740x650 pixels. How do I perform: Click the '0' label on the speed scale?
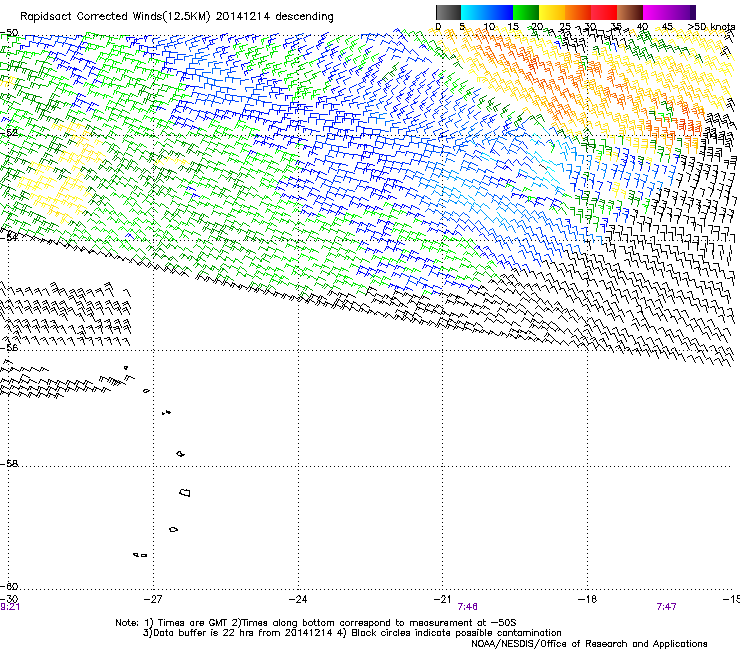[x=438, y=26]
